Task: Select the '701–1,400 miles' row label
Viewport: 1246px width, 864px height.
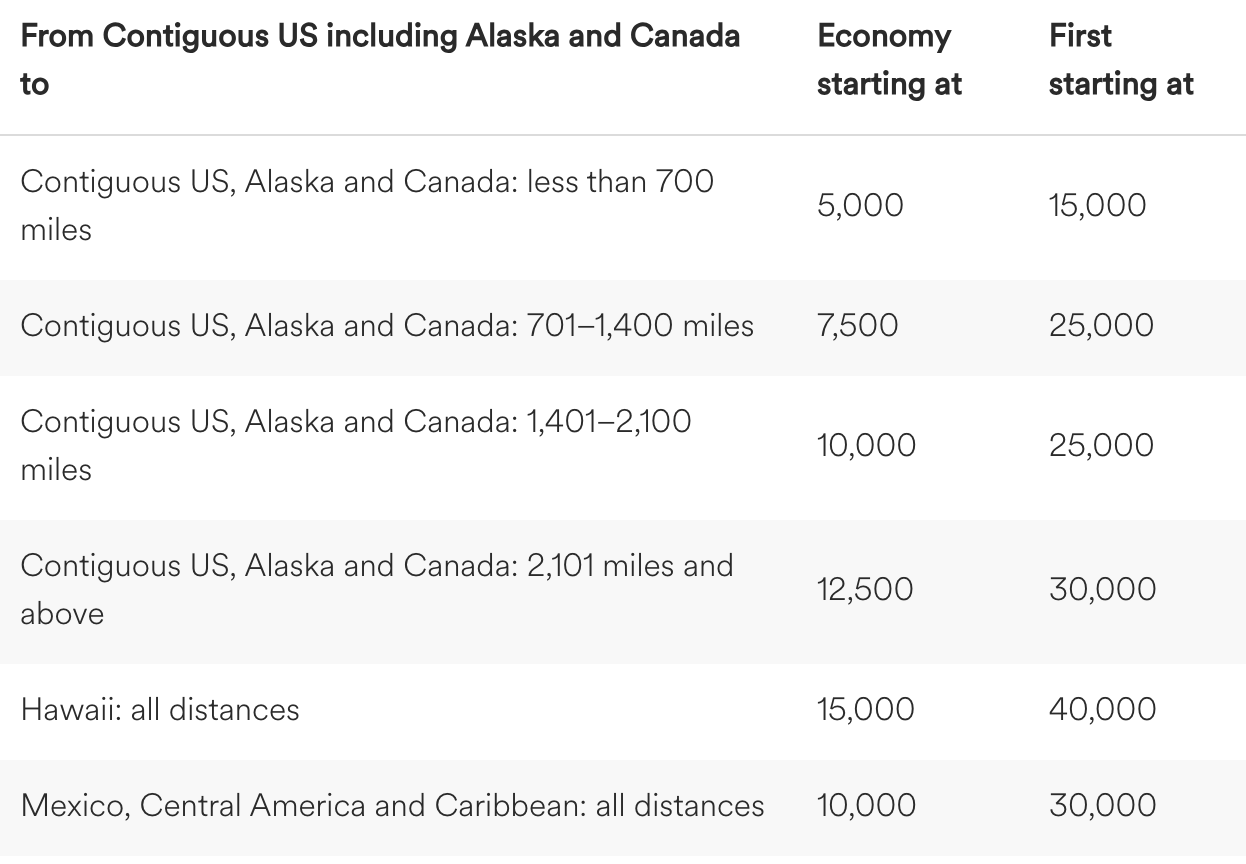Action: pos(387,325)
